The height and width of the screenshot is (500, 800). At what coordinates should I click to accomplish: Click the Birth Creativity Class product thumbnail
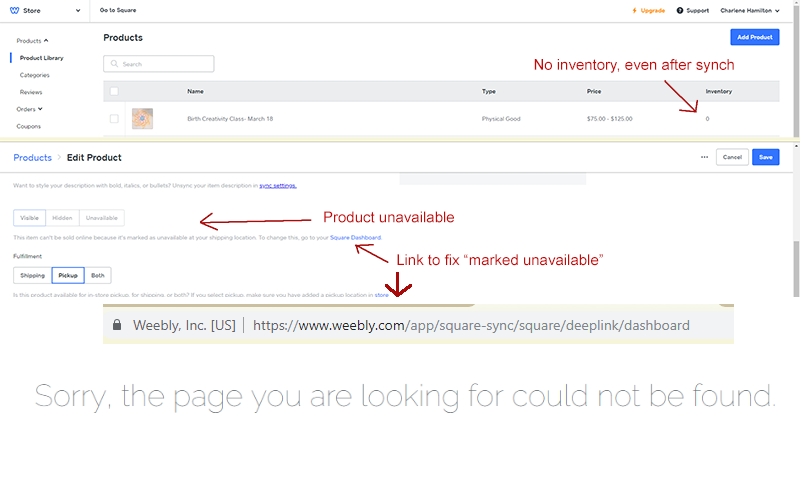point(142,119)
